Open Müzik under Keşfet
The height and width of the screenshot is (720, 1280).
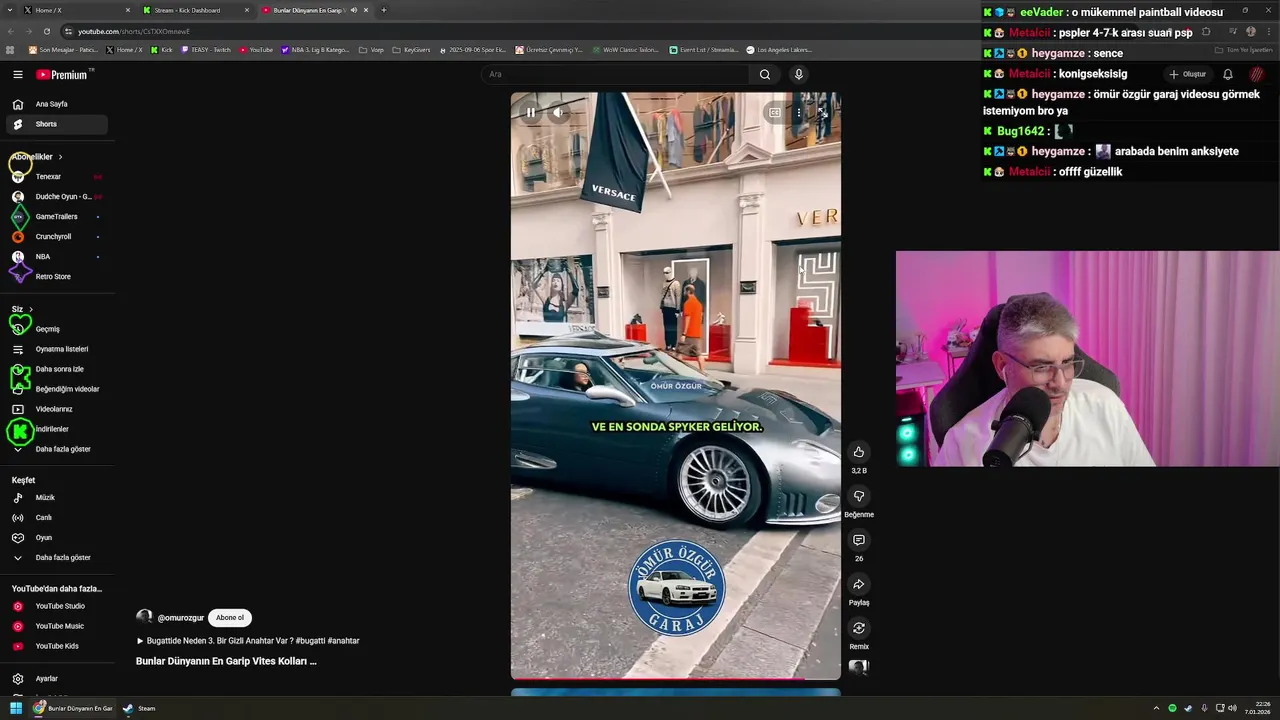[57, 498]
